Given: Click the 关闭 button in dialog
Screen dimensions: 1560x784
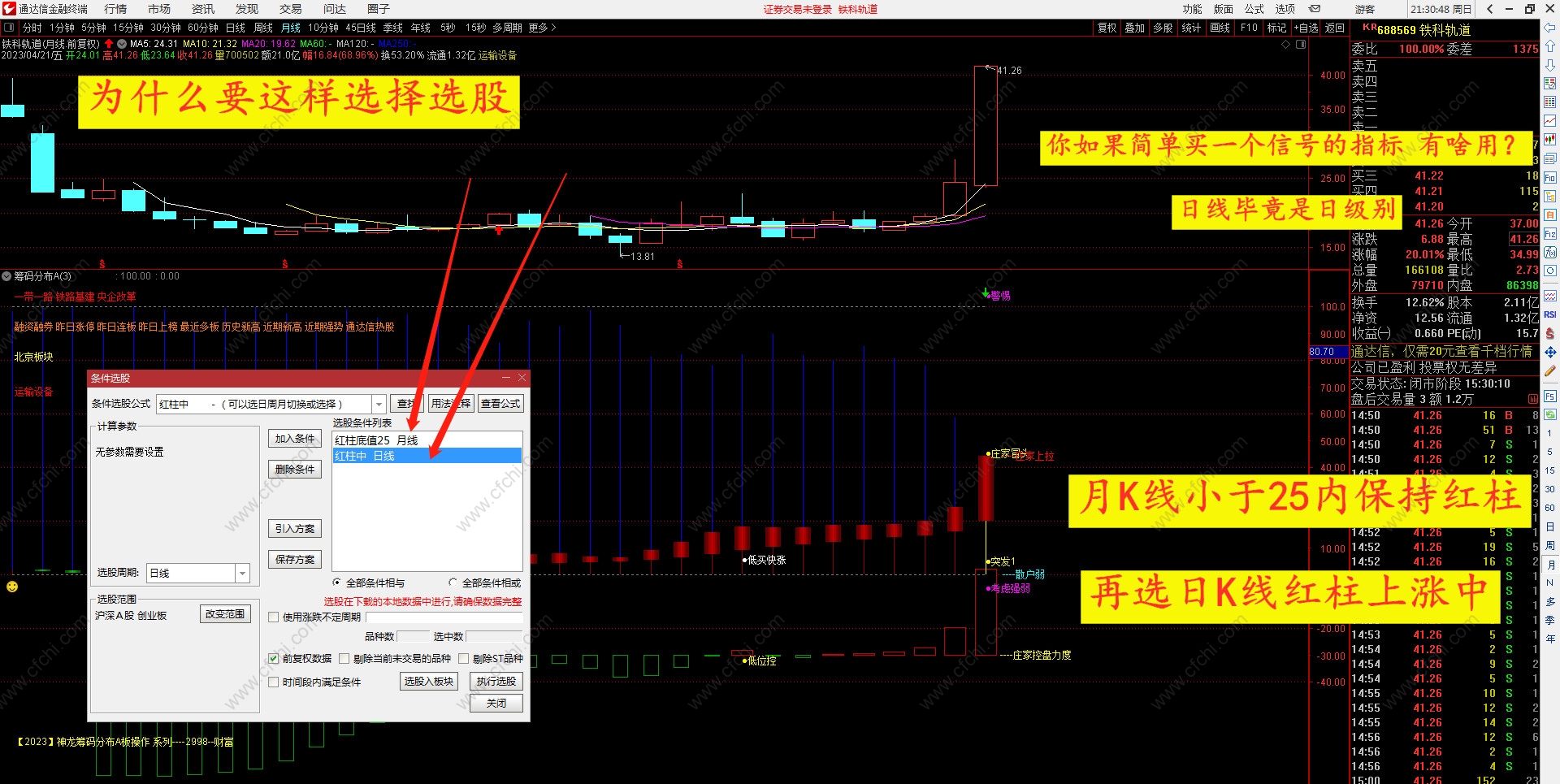Looking at the screenshot, I should pyautogui.click(x=496, y=704).
